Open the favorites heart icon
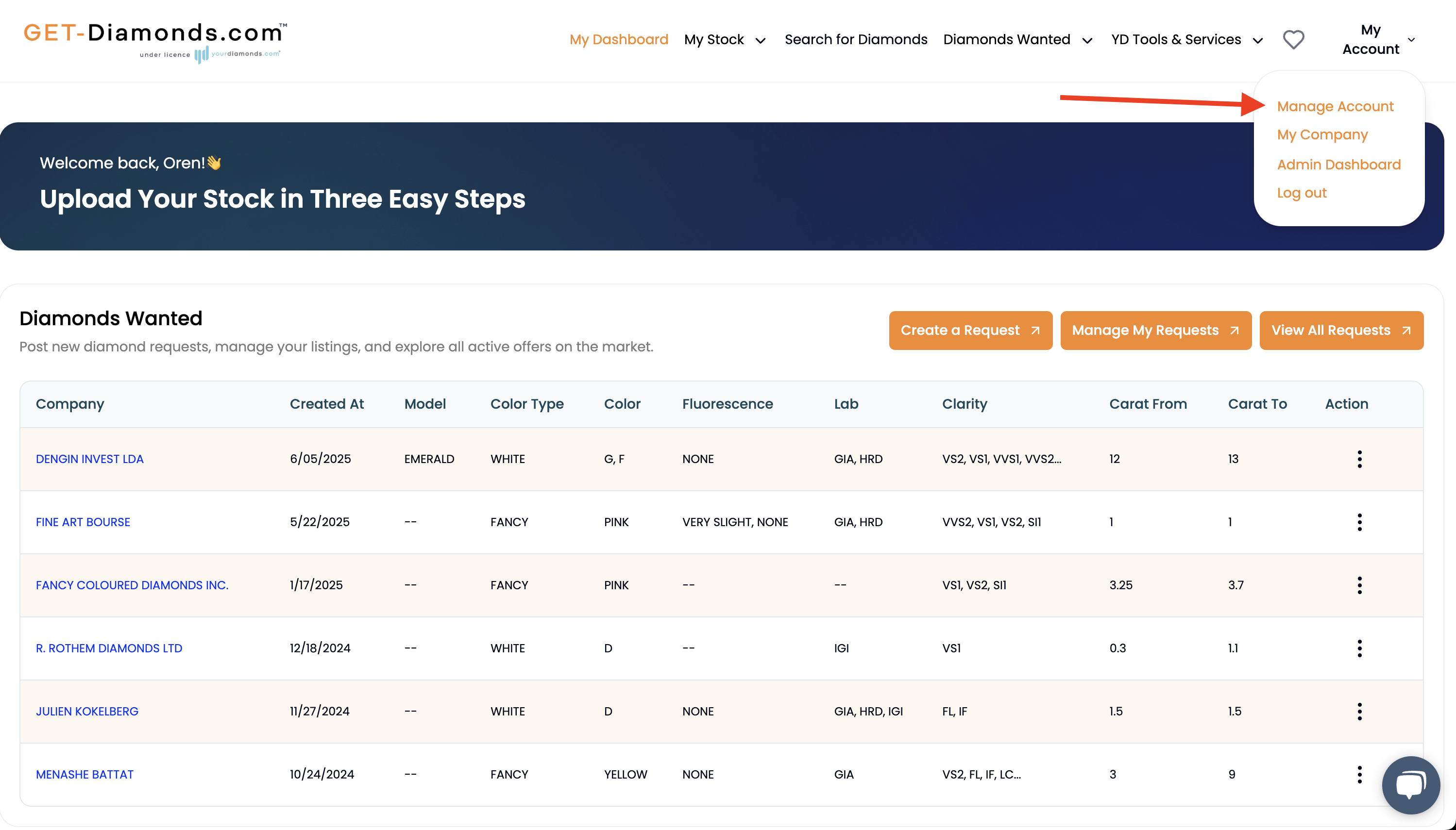This screenshot has width=1456, height=830. coord(1293,39)
